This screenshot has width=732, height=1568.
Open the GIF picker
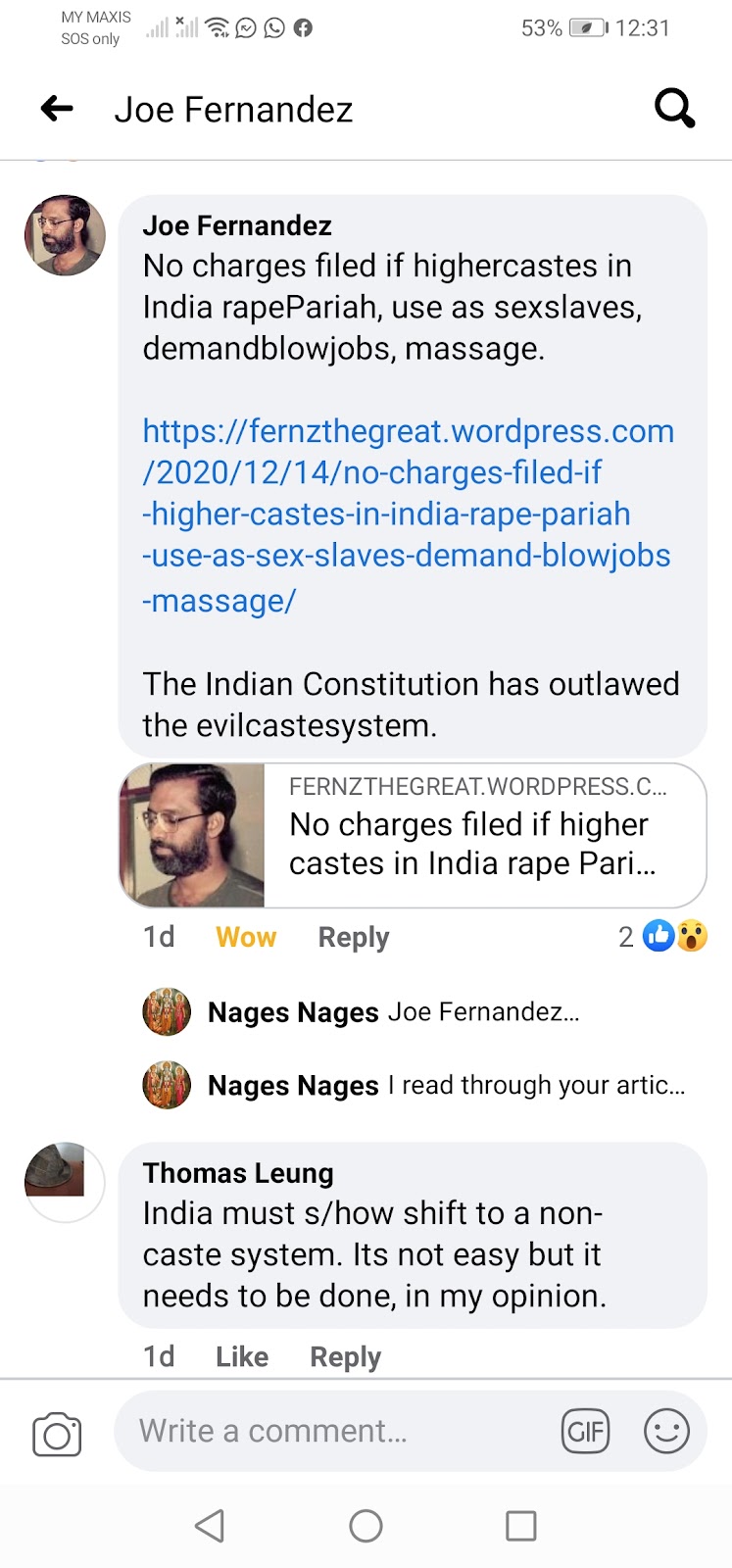click(x=586, y=1432)
